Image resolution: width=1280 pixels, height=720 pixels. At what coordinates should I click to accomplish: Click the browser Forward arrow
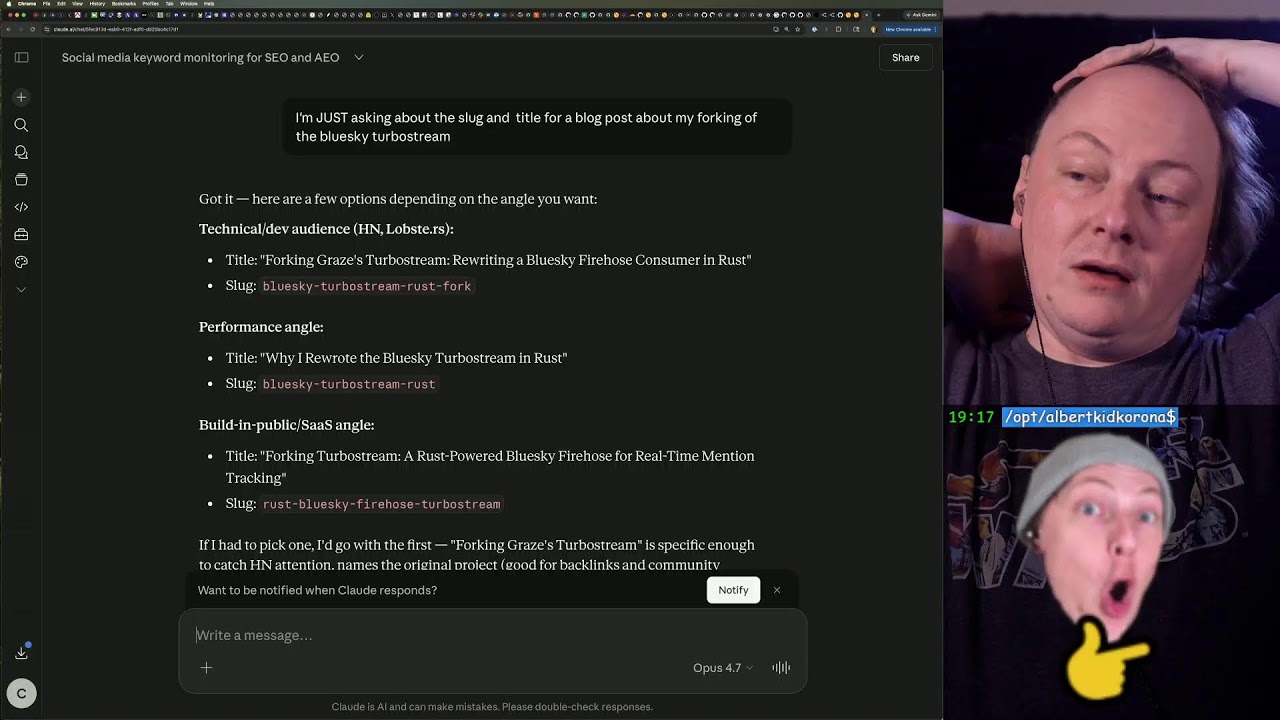pyautogui.click(x=20, y=29)
